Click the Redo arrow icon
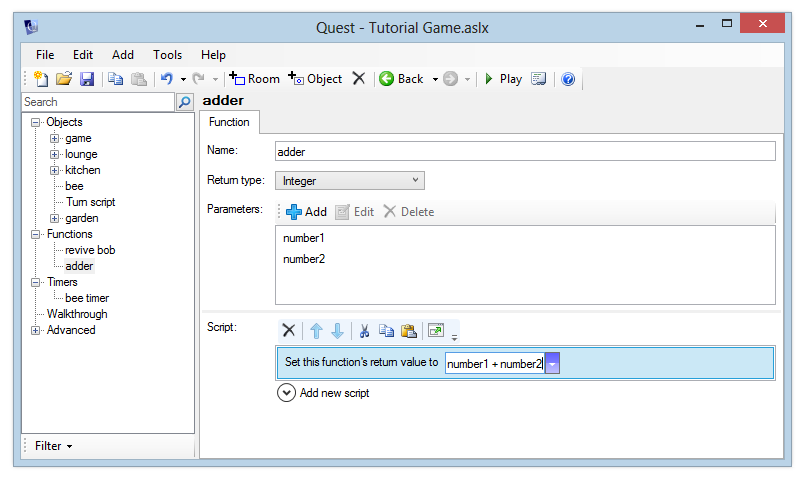The image size is (805, 482). (x=198, y=79)
